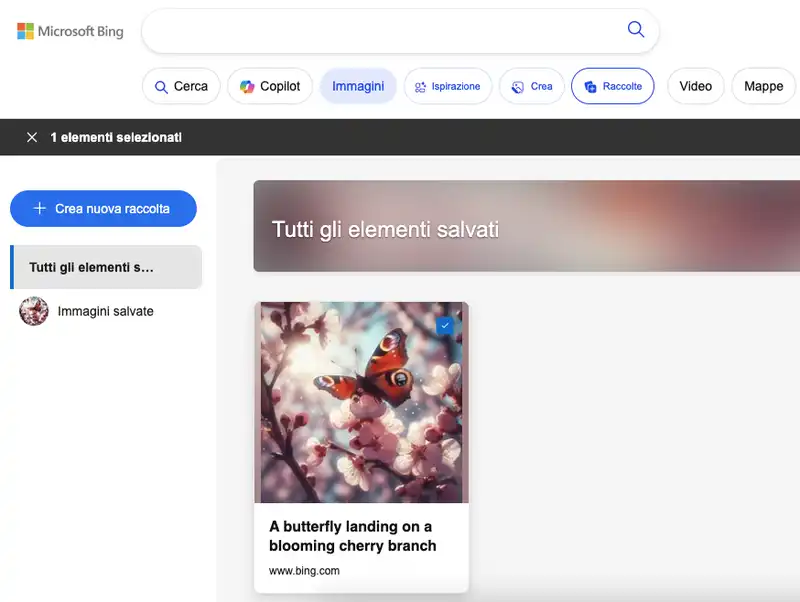Viewport: 800px width, 602px height.
Task: Close the selection bar with X icon
Action: click(32, 137)
